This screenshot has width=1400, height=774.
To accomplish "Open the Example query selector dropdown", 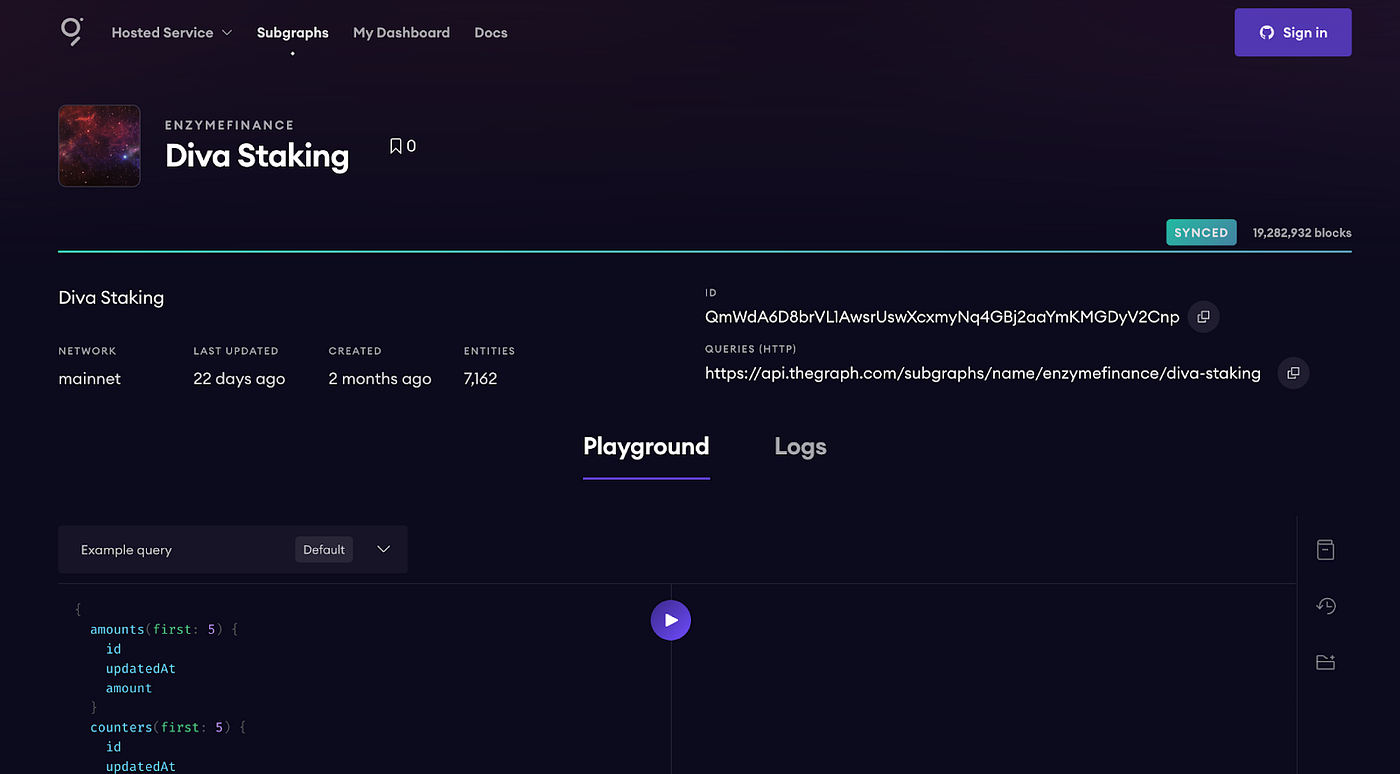I will point(383,549).
